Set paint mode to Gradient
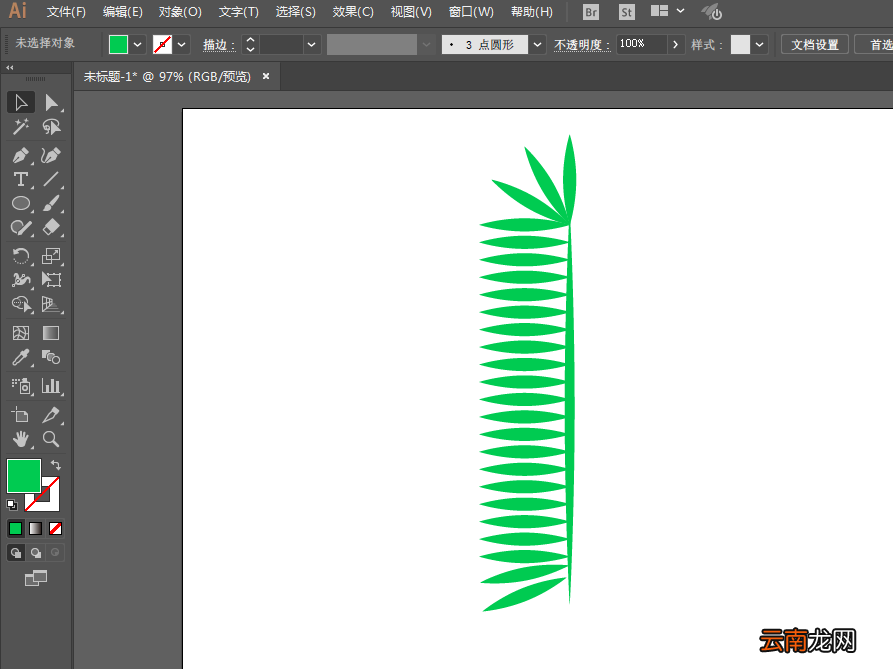 35,529
